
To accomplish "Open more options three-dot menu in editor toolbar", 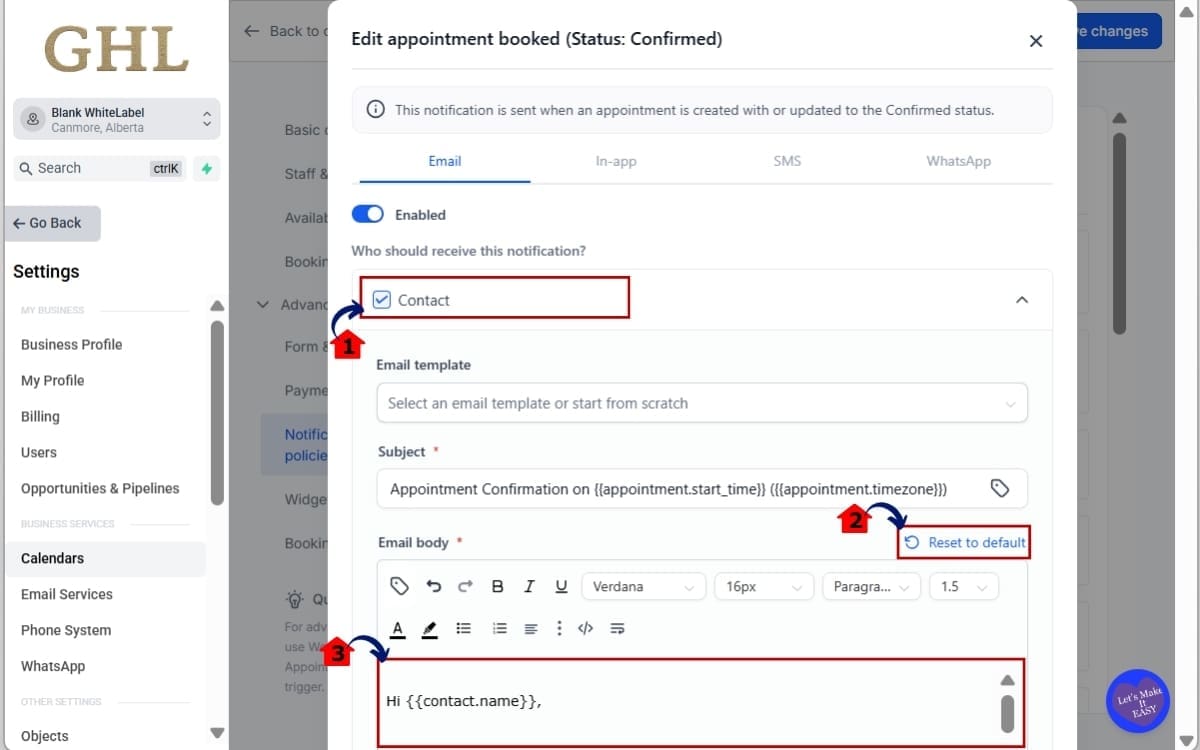I will pyautogui.click(x=559, y=628).
